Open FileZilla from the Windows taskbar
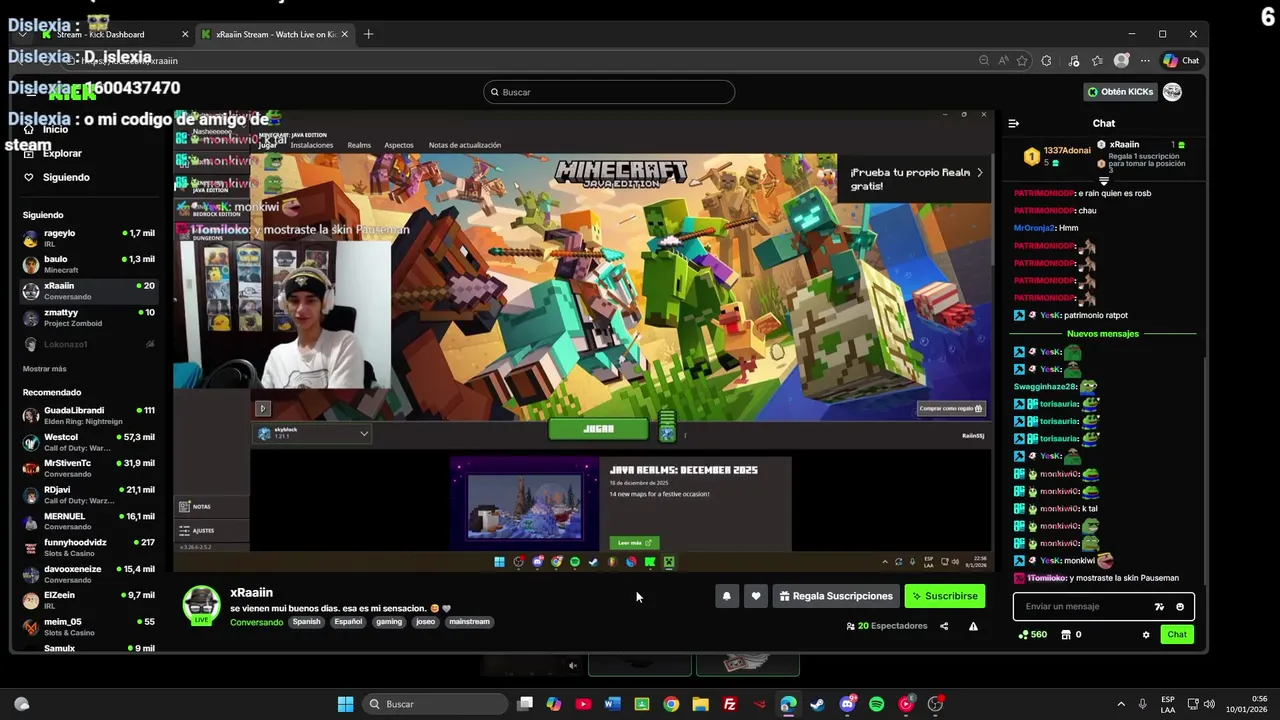Viewport: 1280px width, 720px height. 730,704
